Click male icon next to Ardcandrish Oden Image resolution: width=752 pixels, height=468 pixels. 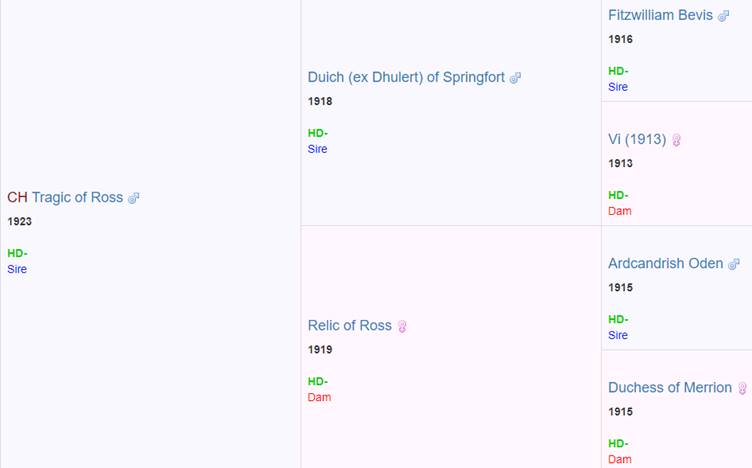(733, 264)
